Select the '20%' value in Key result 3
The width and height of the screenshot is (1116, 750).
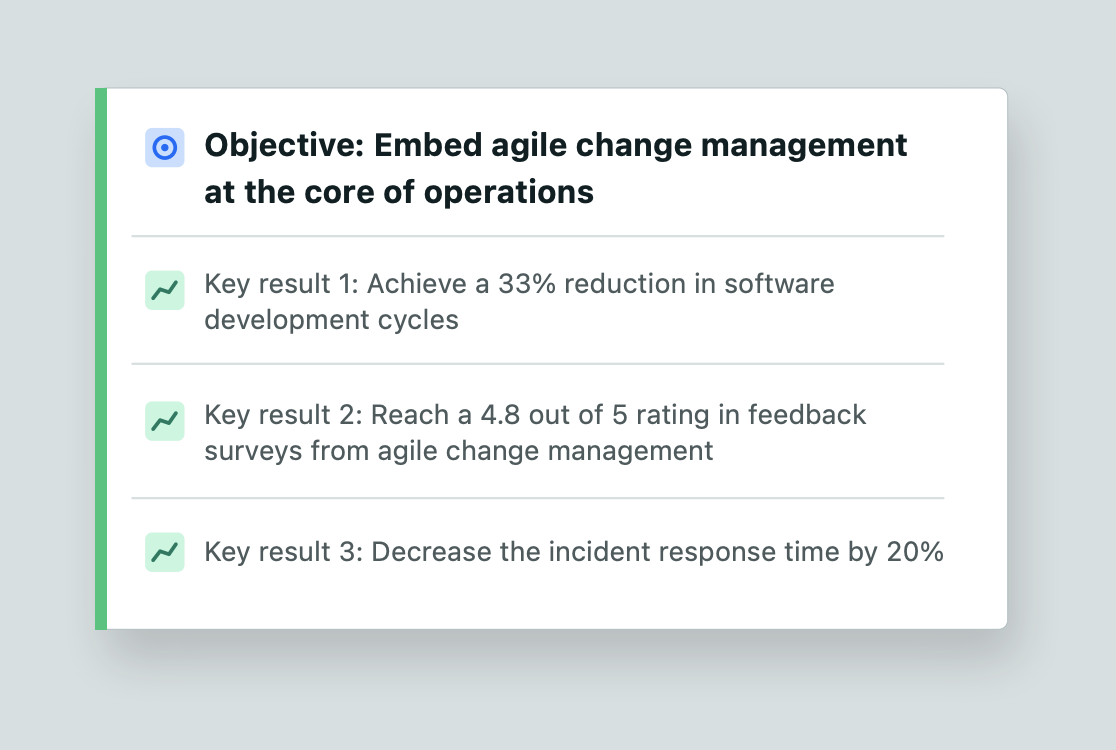coord(915,552)
